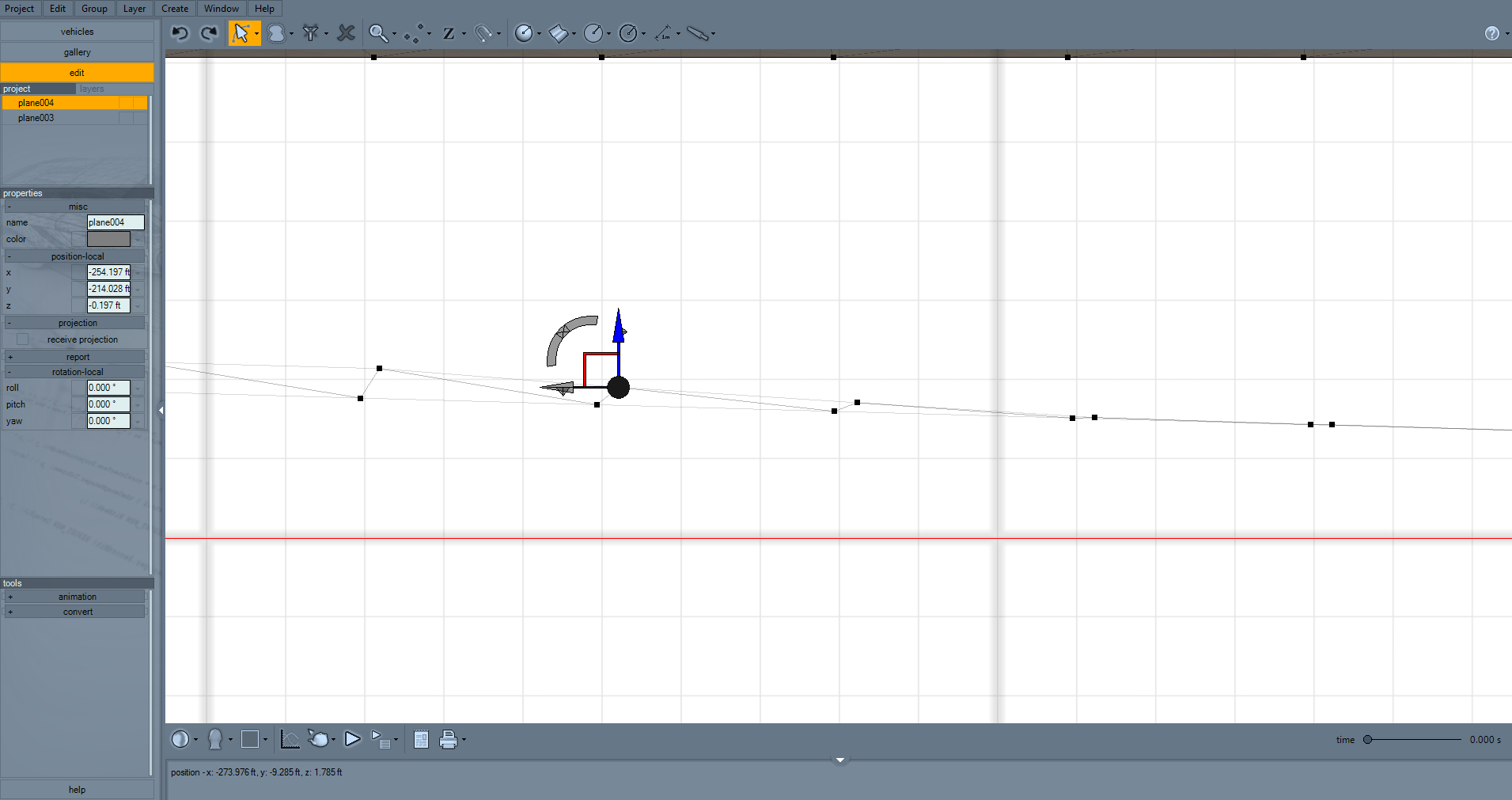
Task: Click the snap points plus-signs icon
Action: [414, 33]
